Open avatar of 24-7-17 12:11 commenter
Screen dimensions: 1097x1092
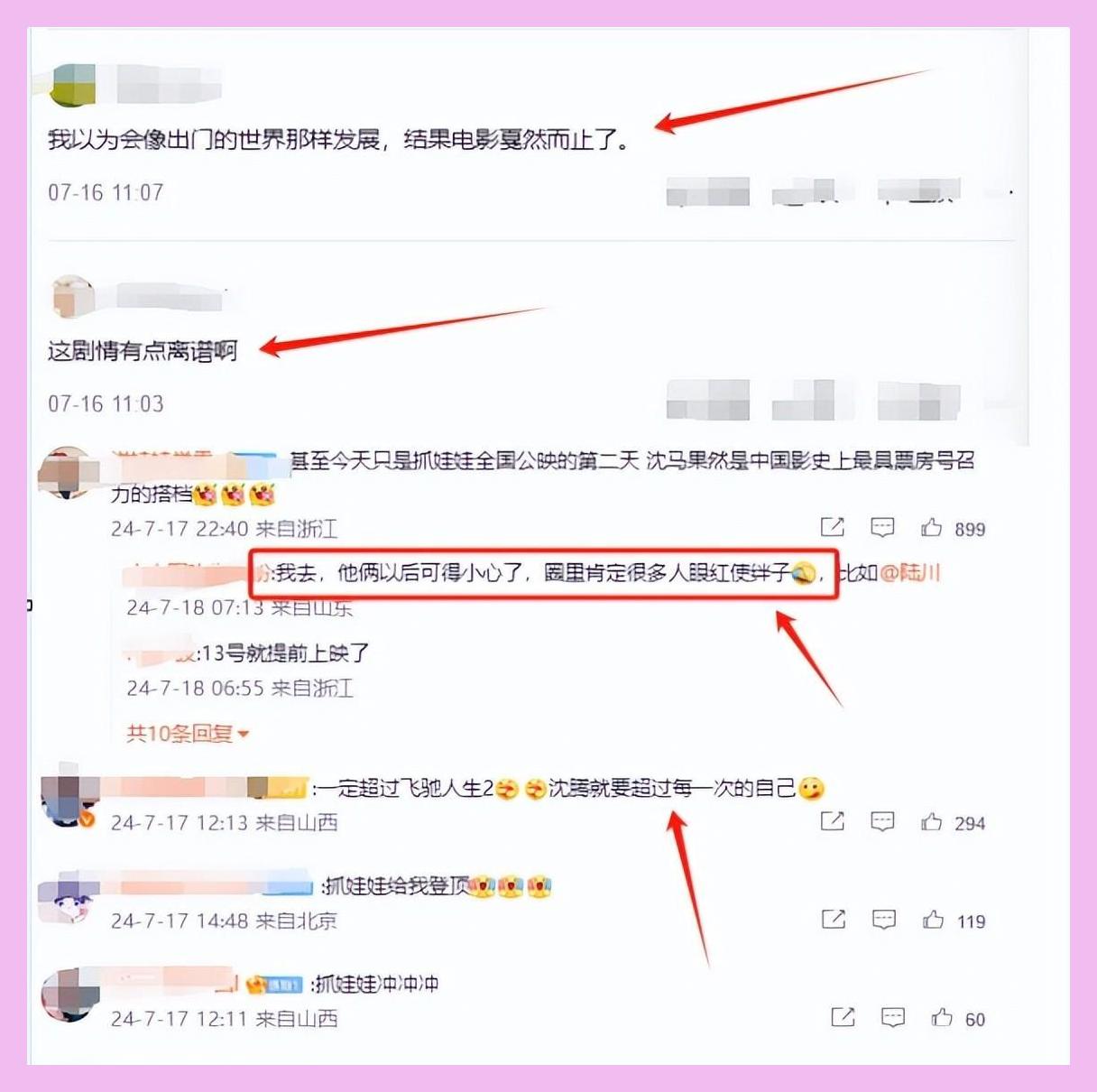click(x=68, y=995)
